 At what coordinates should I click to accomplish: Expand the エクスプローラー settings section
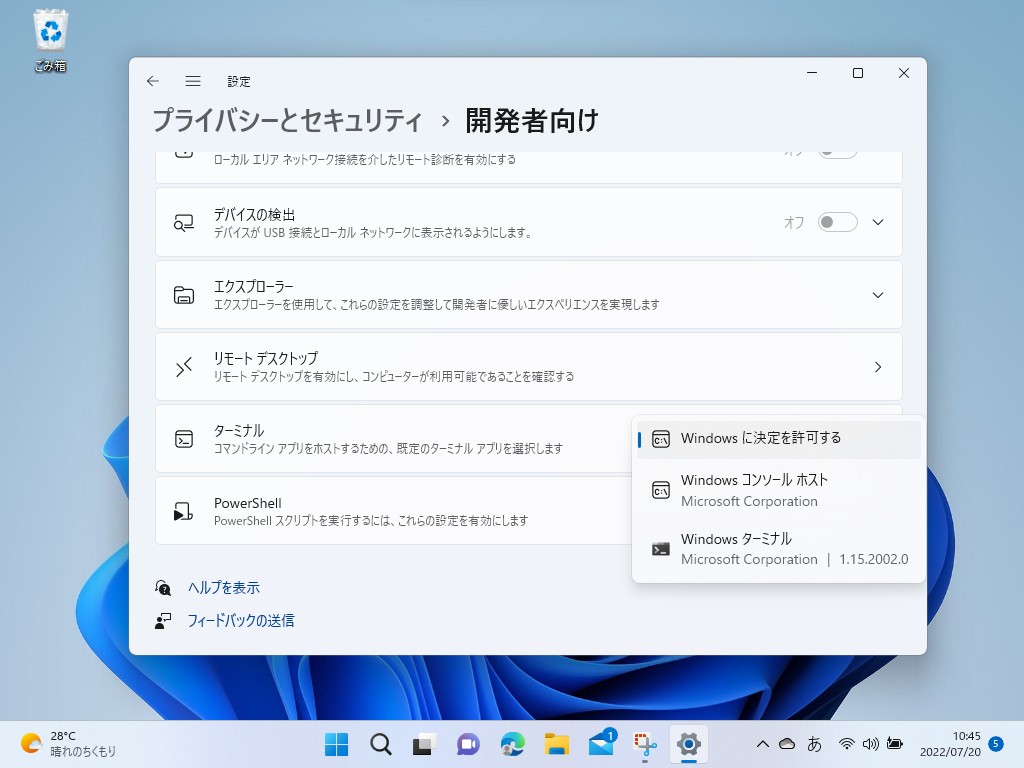[877, 295]
